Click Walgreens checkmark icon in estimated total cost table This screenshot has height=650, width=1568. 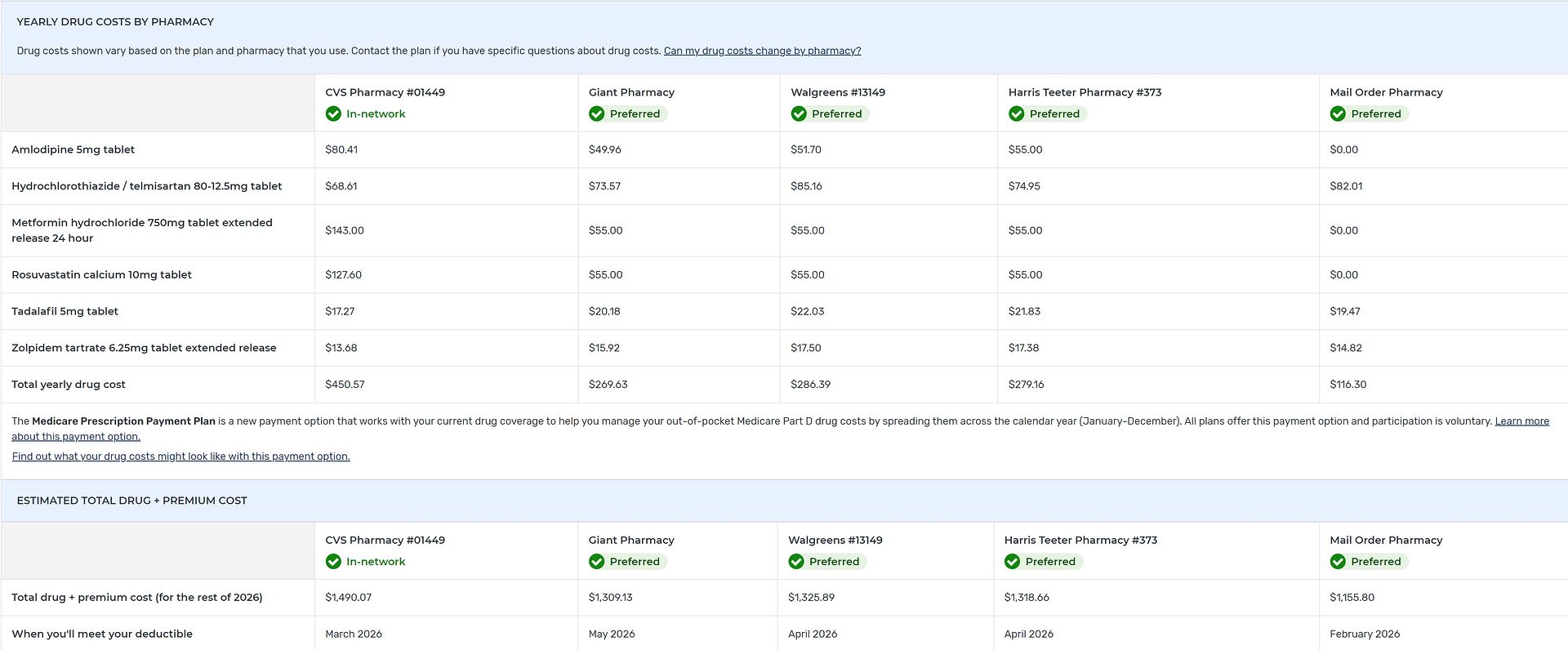point(796,562)
